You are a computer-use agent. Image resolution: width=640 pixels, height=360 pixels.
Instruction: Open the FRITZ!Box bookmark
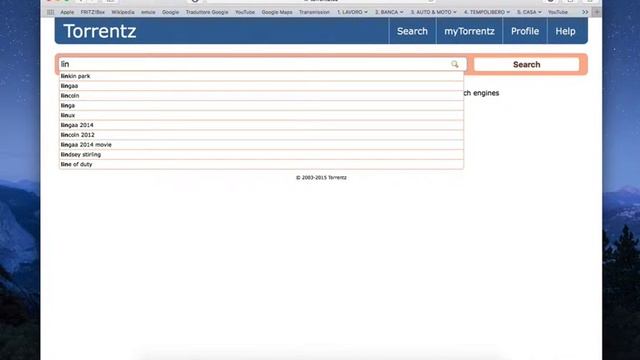(x=93, y=12)
